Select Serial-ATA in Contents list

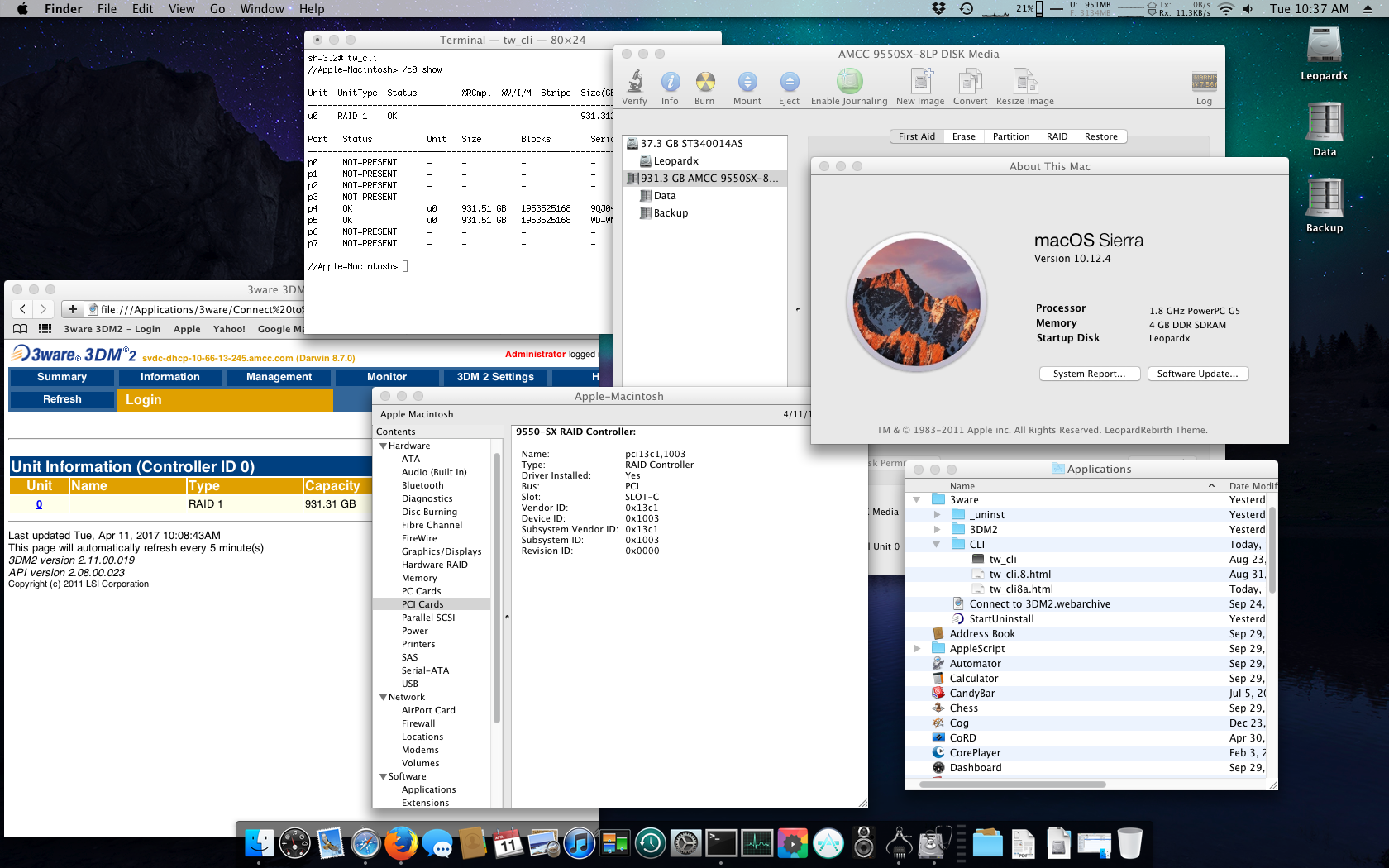(425, 670)
